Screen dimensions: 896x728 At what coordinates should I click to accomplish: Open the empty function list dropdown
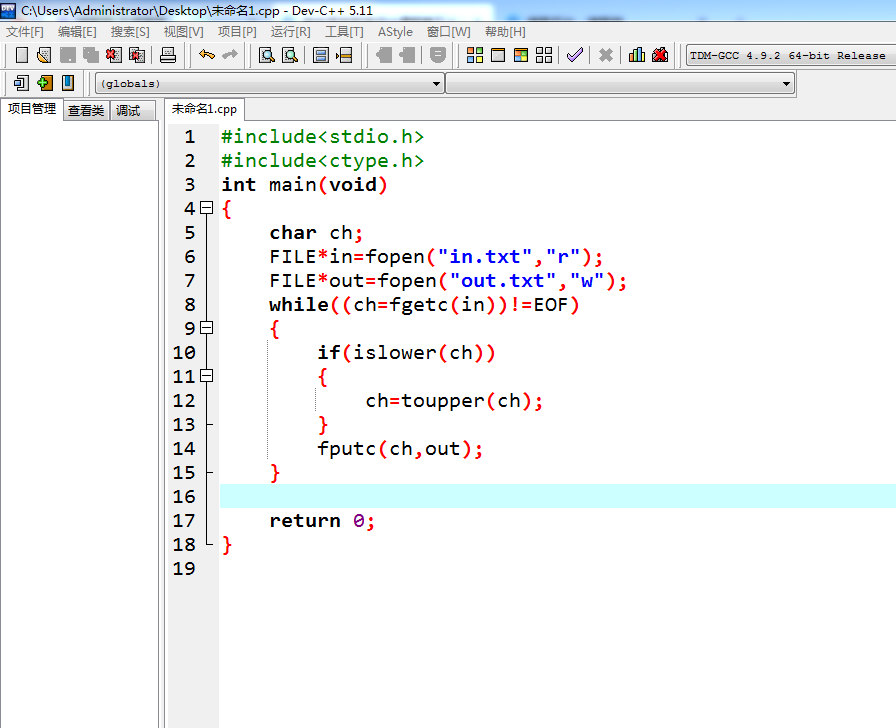[x=620, y=83]
